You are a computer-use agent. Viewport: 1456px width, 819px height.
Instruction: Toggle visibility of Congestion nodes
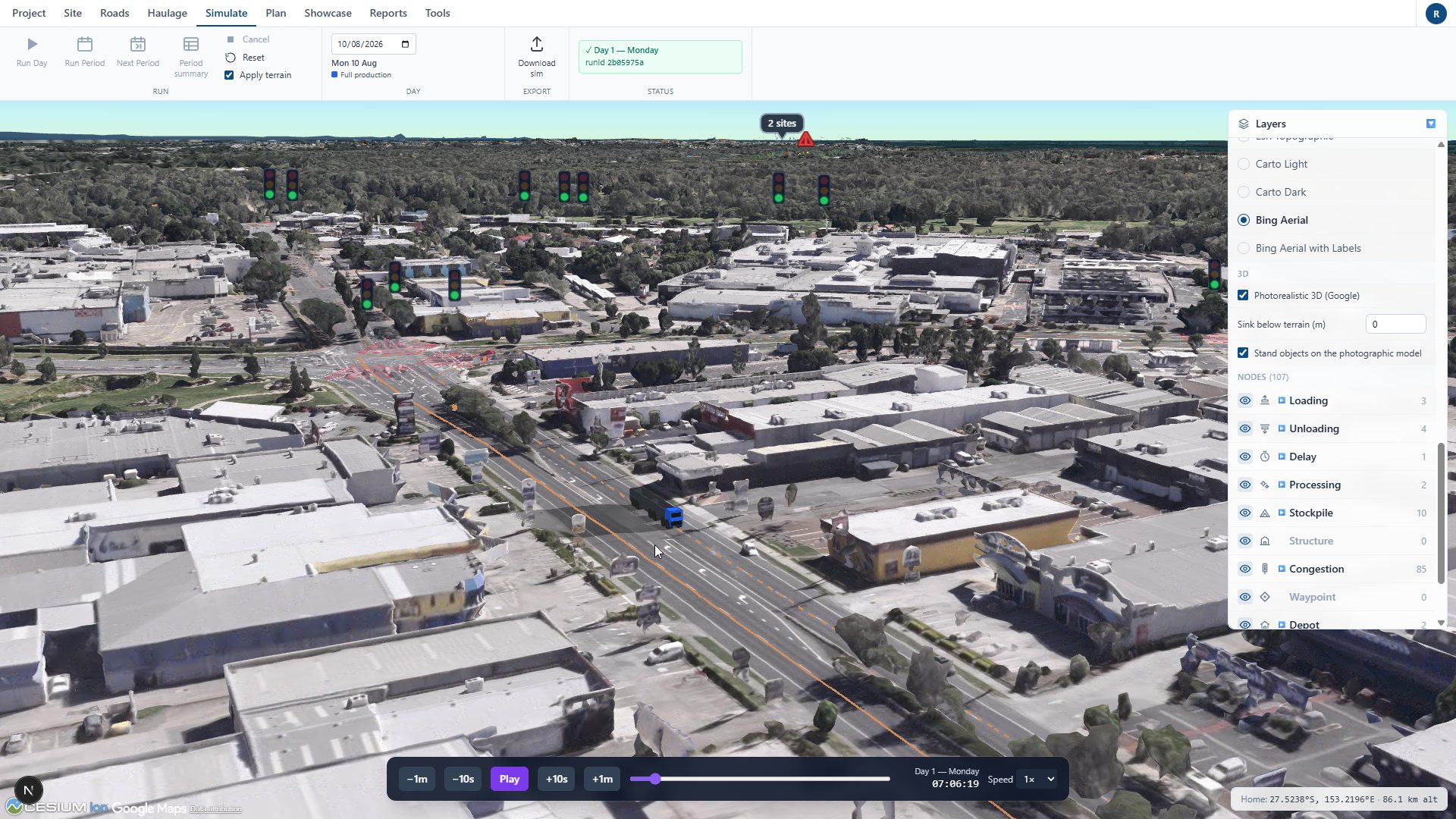pyautogui.click(x=1245, y=569)
